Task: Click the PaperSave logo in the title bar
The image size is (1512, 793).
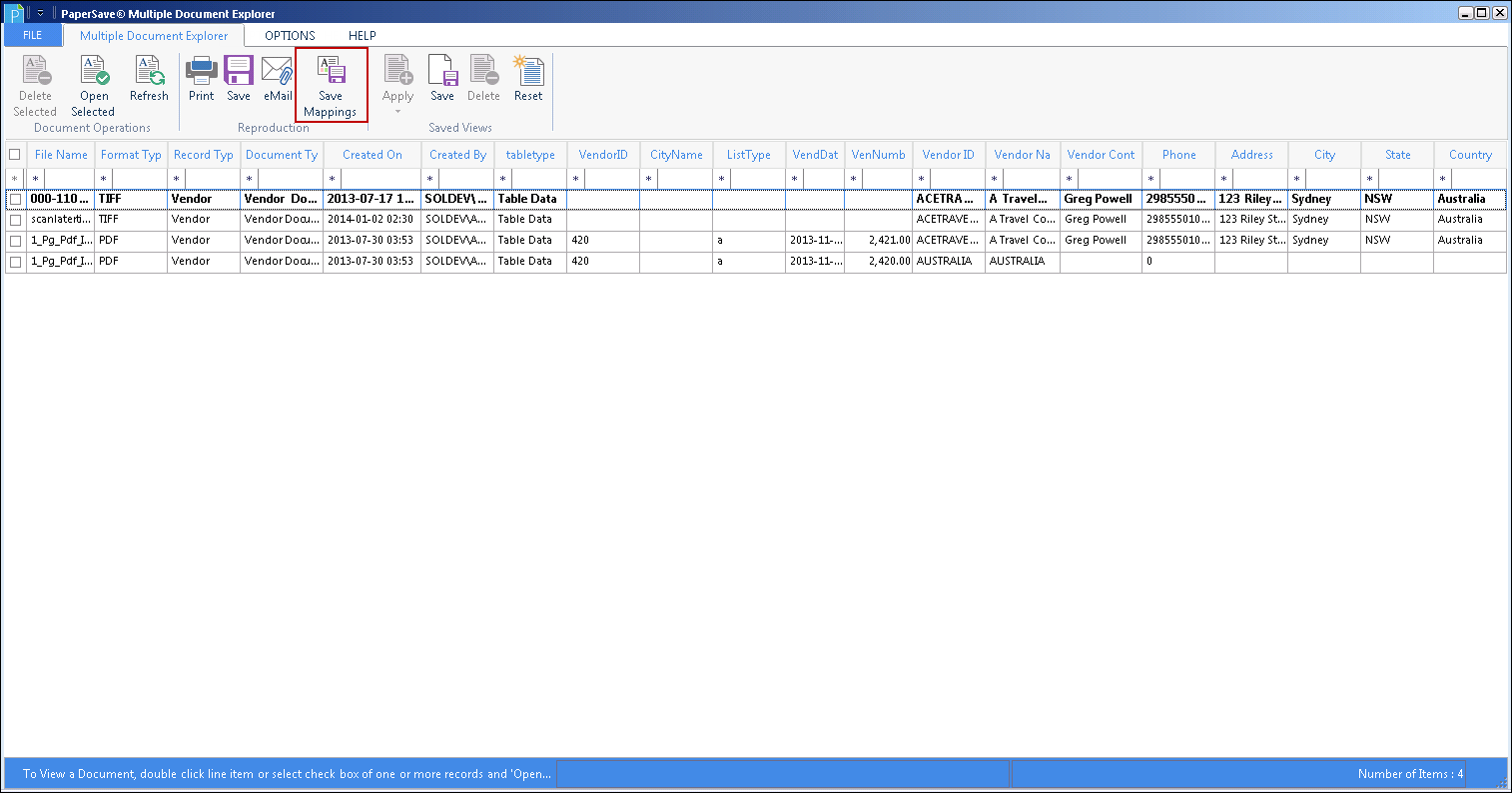Action: click(x=16, y=13)
